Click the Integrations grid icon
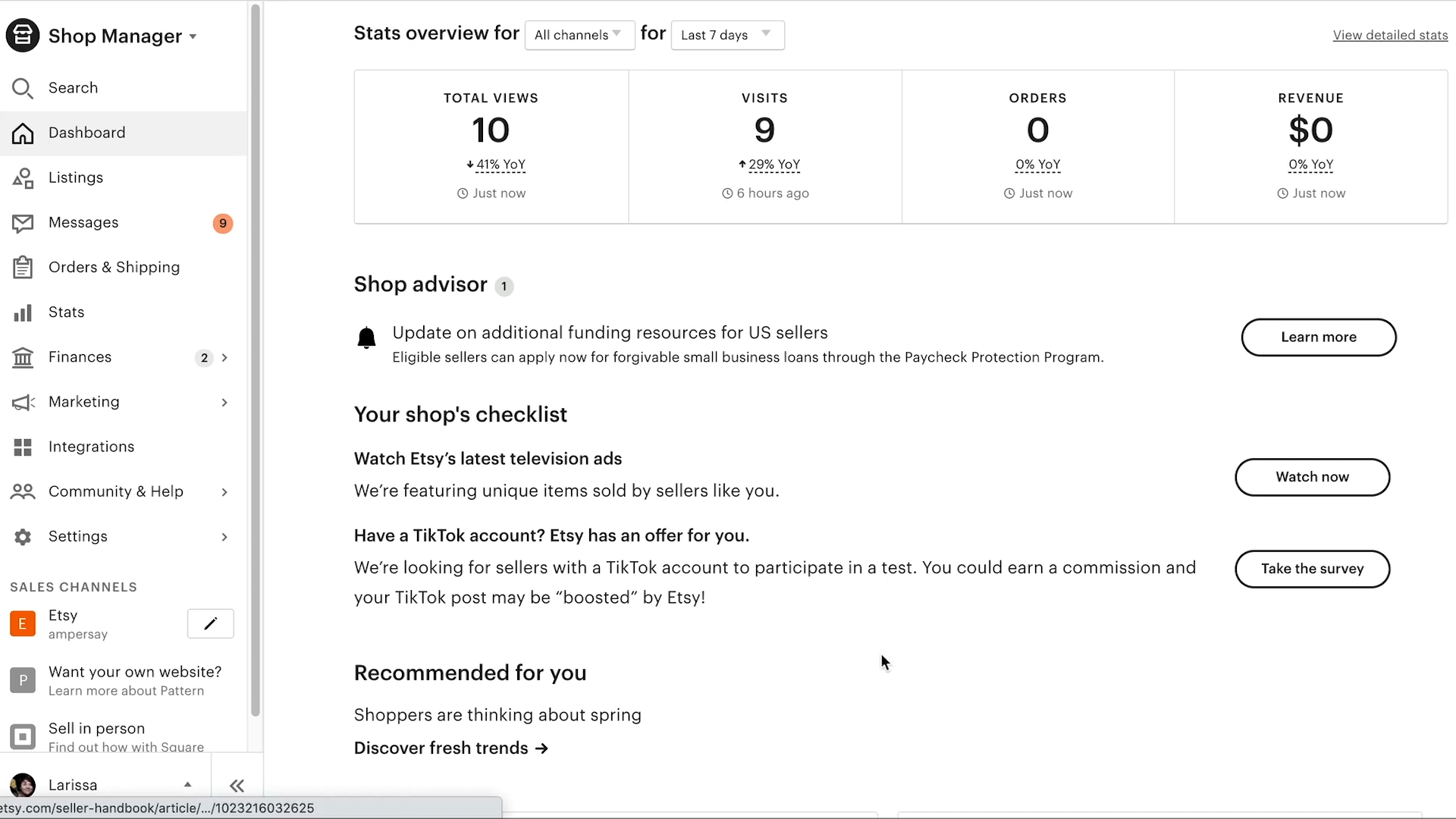 tap(23, 447)
